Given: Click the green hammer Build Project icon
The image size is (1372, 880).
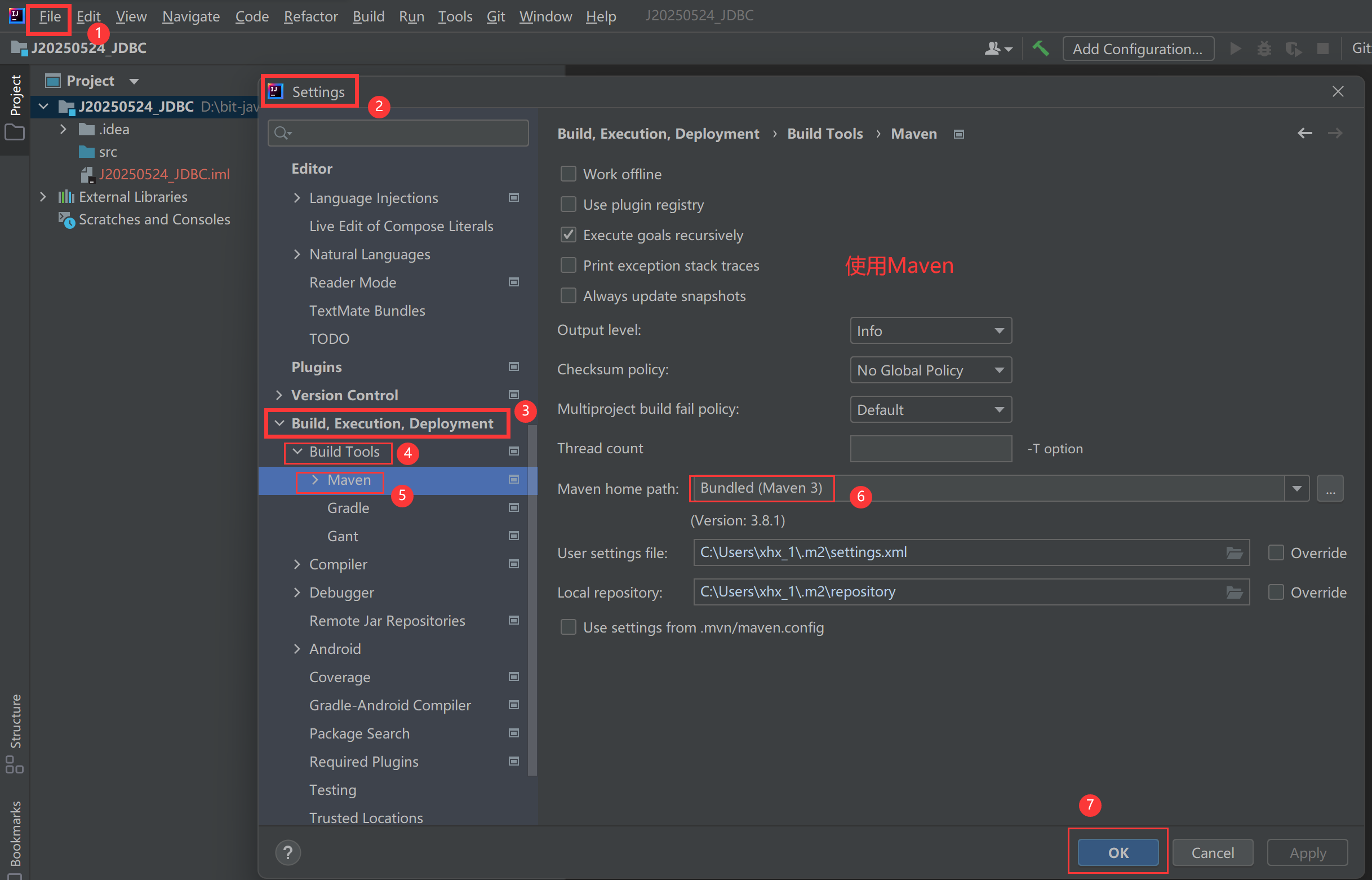Looking at the screenshot, I should point(1040,48).
